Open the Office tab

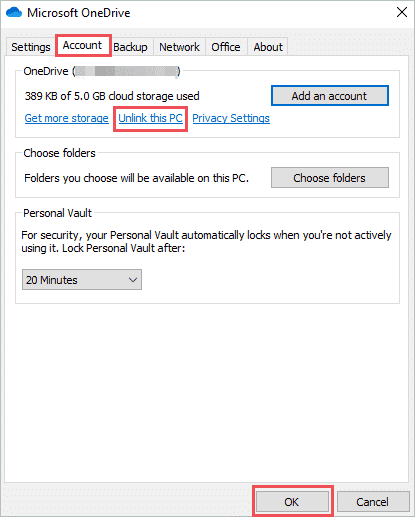point(226,47)
